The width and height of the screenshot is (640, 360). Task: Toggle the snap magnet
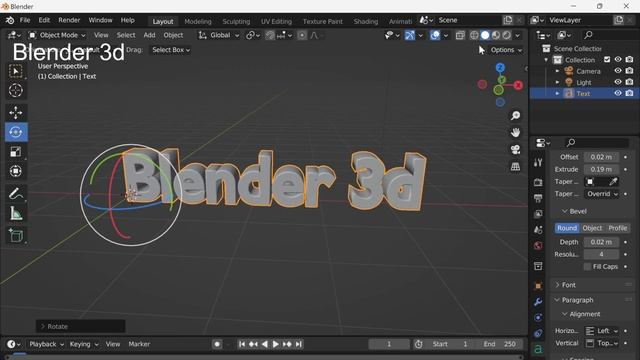click(x=270, y=36)
